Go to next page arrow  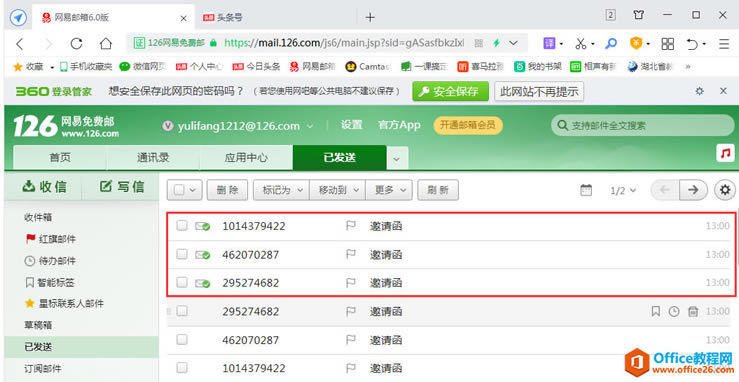click(693, 190)
